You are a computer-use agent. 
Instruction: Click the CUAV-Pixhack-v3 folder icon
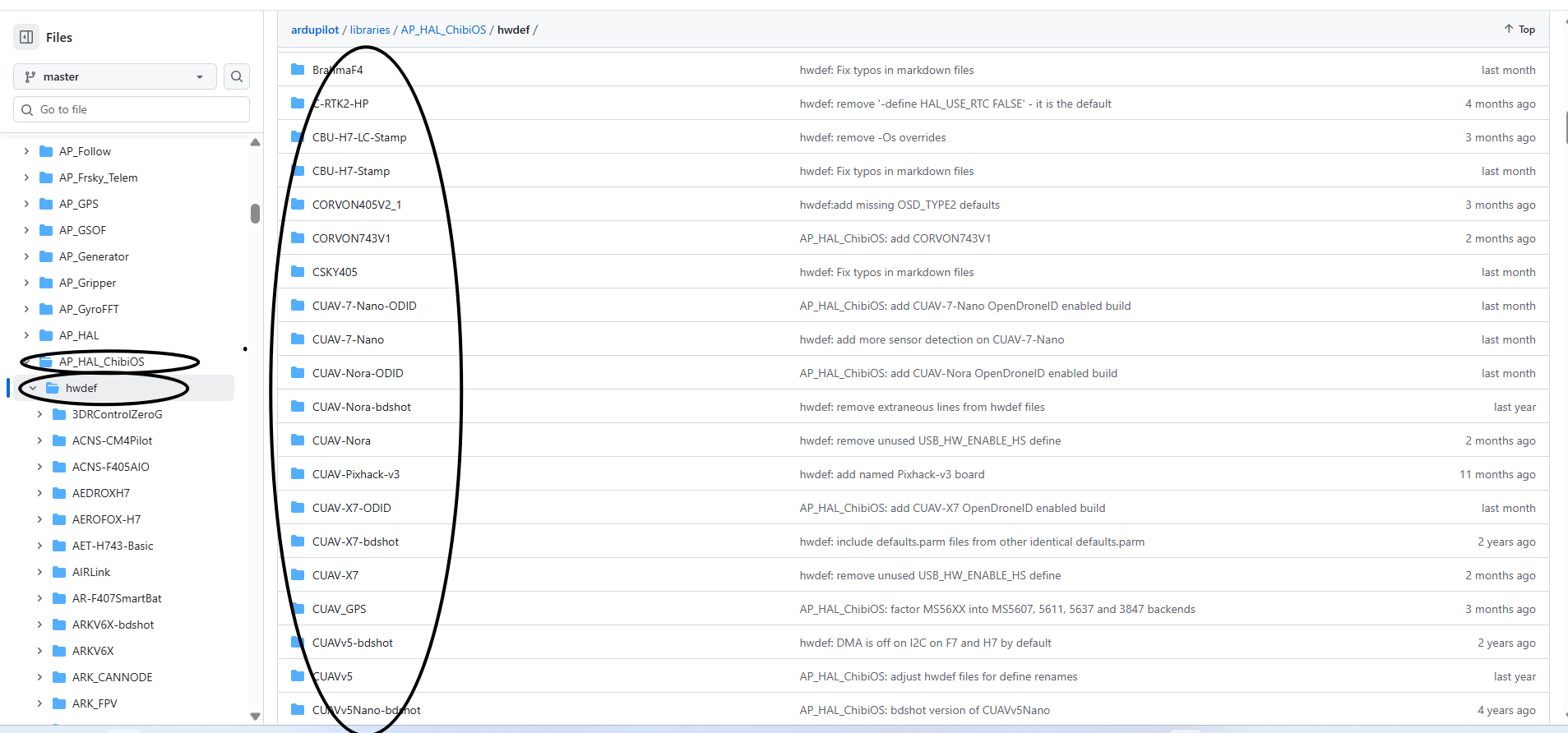pos(298,474)
